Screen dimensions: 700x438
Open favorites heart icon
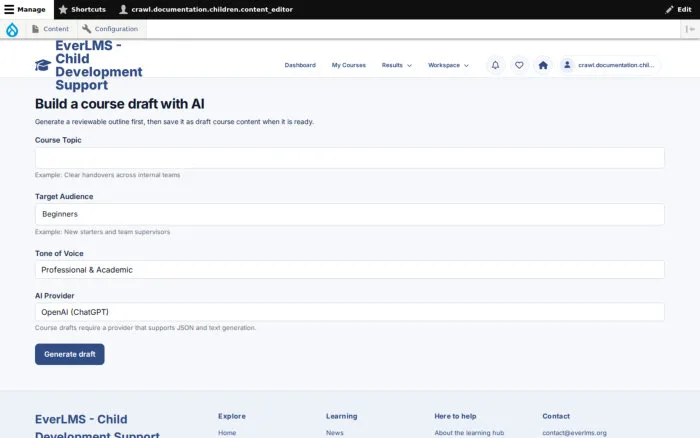519,65
